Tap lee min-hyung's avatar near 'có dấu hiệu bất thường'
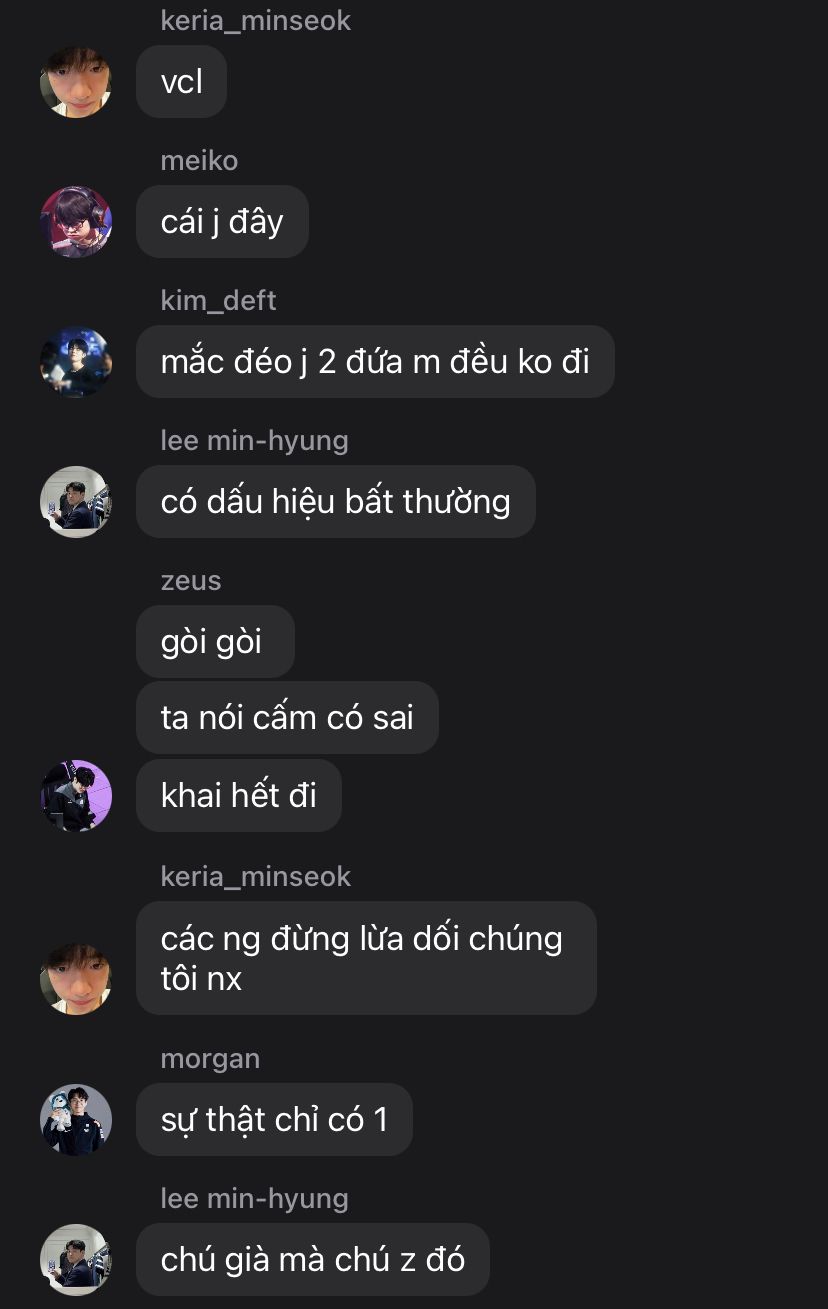The height and width of the screenshot is (1309, 828). tap(76, 502)
